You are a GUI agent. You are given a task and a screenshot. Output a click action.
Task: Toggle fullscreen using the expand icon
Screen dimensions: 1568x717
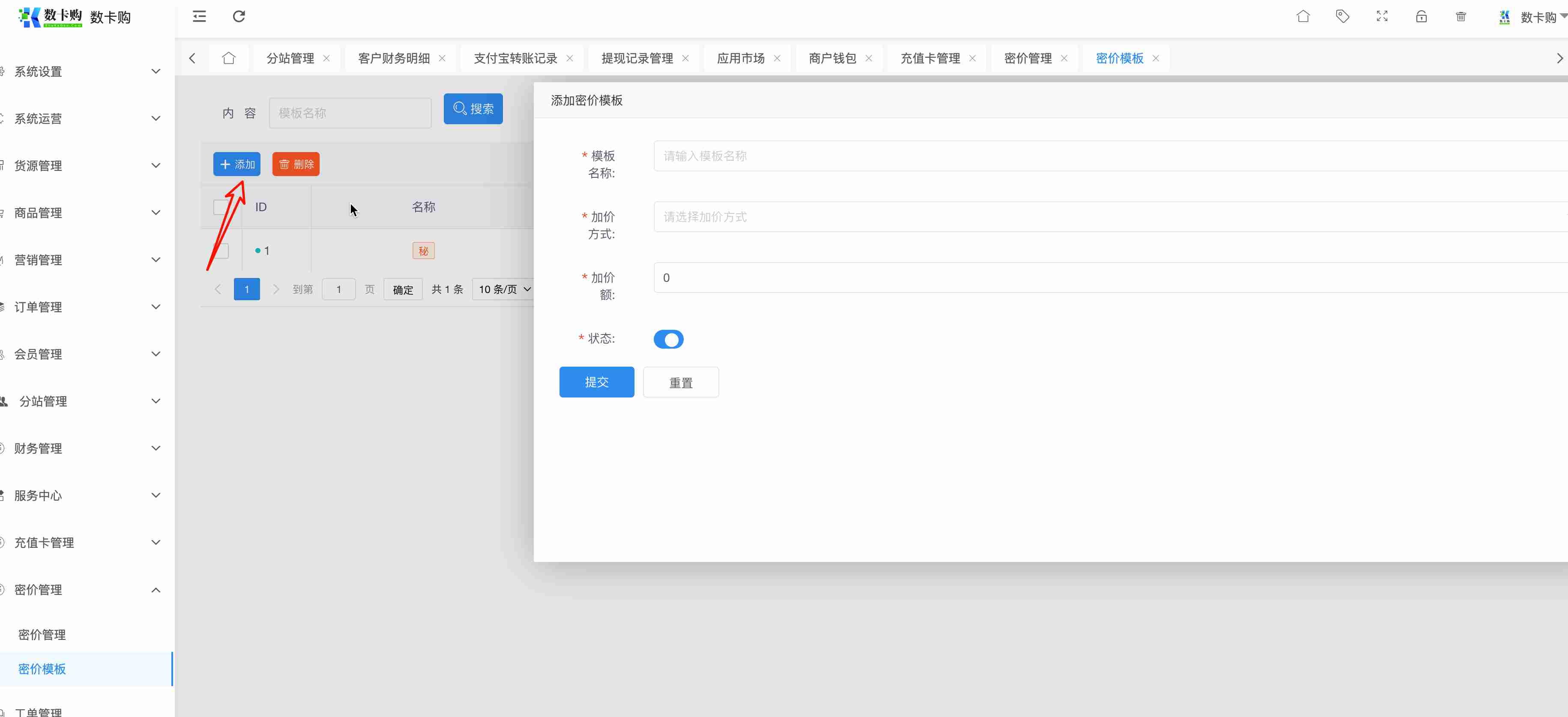click(1382, 16)
